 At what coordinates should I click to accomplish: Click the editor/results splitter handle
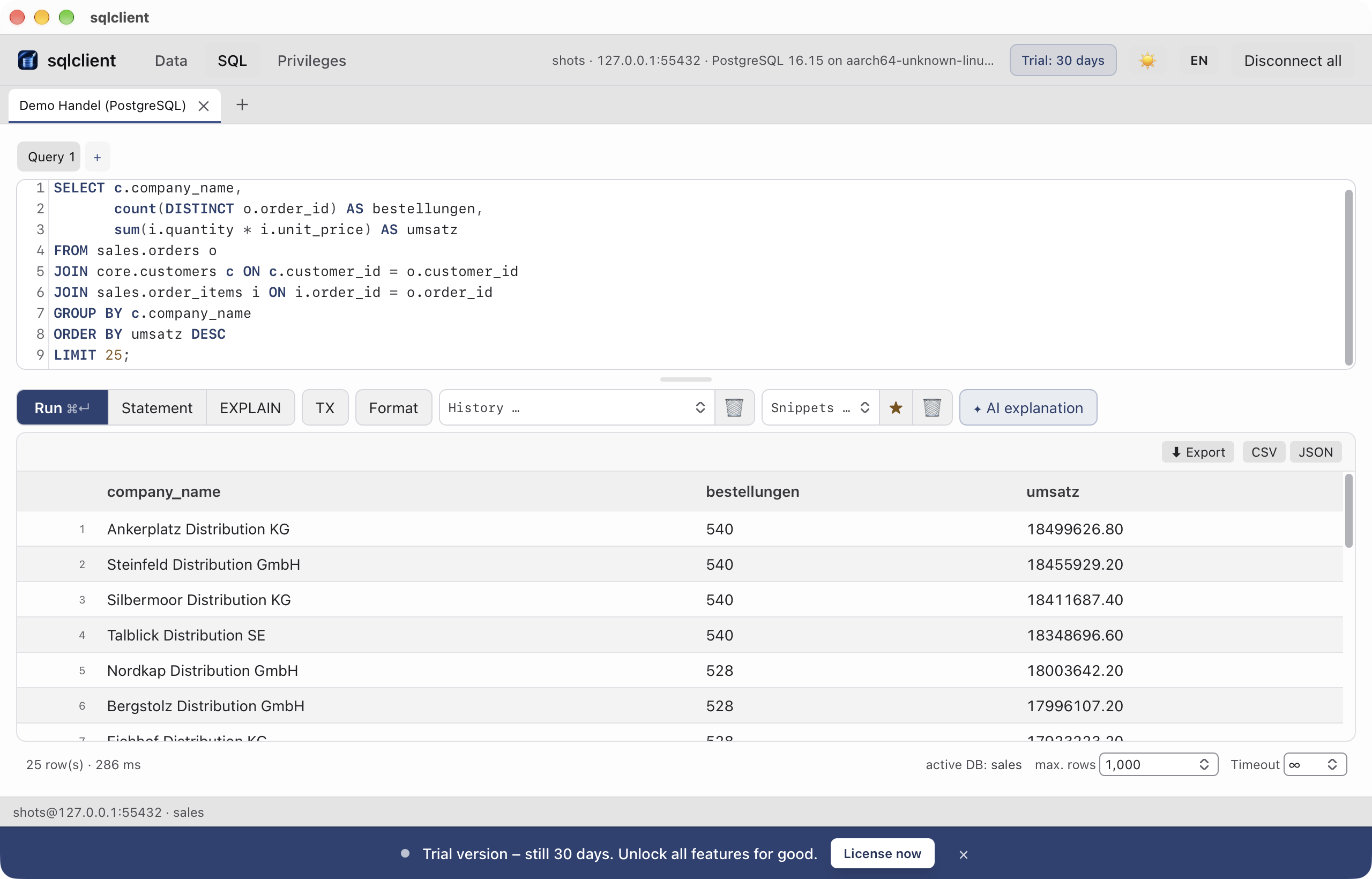click(685, 379)
